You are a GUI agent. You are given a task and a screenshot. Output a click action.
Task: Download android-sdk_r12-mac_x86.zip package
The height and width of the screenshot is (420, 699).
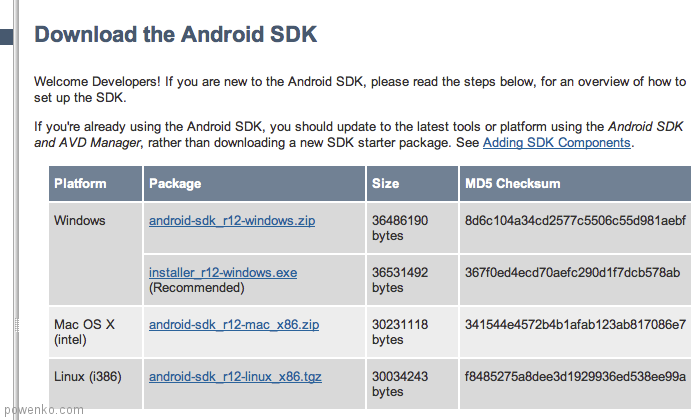tap(234, 325)
